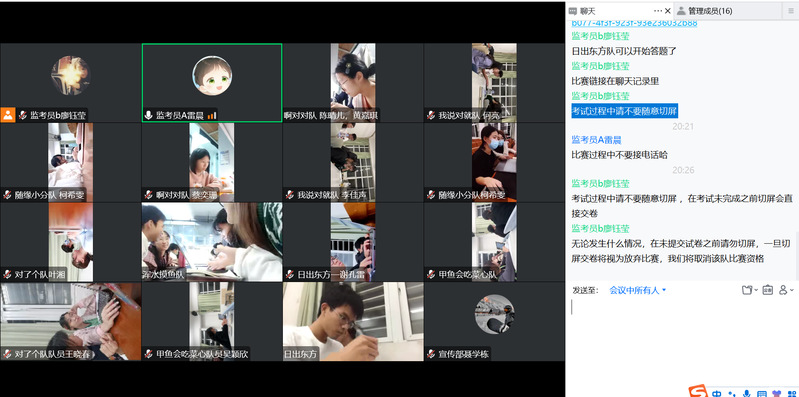Image resolution: width=799 pixels, height=397 pixels.
Task: Select the 日出东方 participant video thumbnail
Action: point(353,322)
